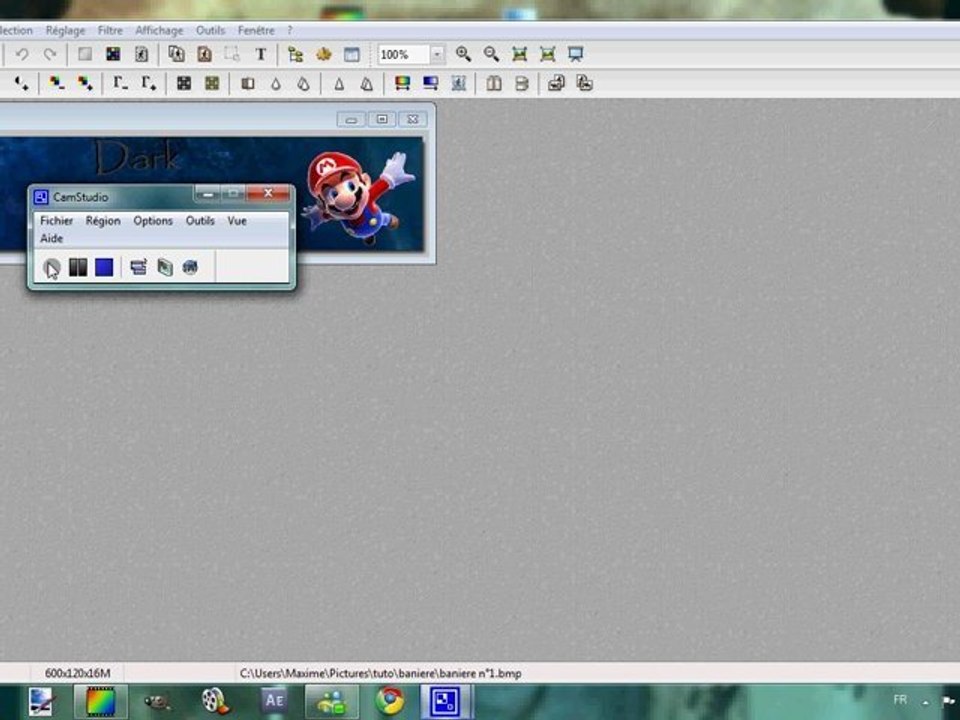Open CamStudio's Fichier menu
Screen dimensions: 960x720
56,220
